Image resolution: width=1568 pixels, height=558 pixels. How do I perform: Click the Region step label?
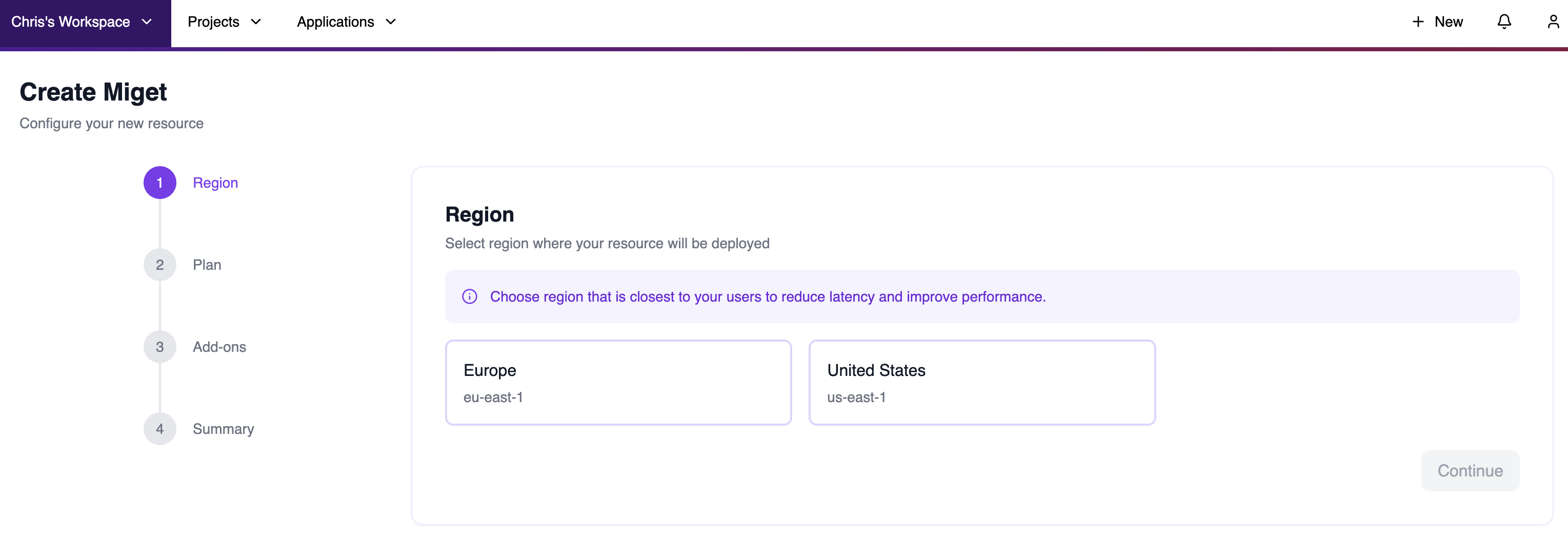[215, 183]
